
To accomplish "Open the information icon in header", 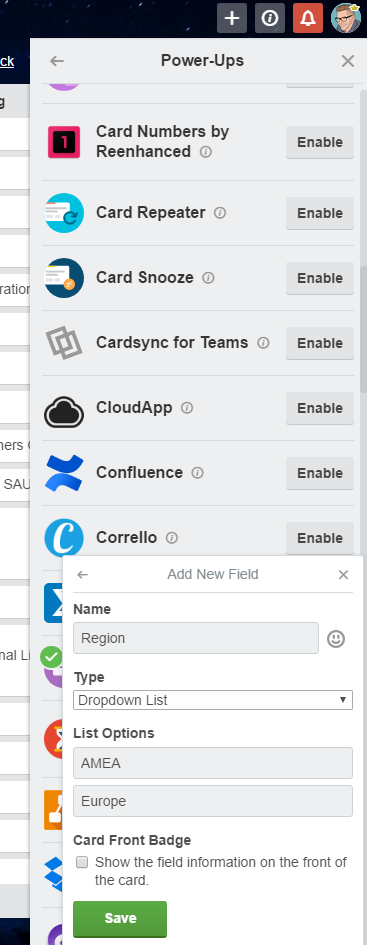I will click(x=270, y=18).
